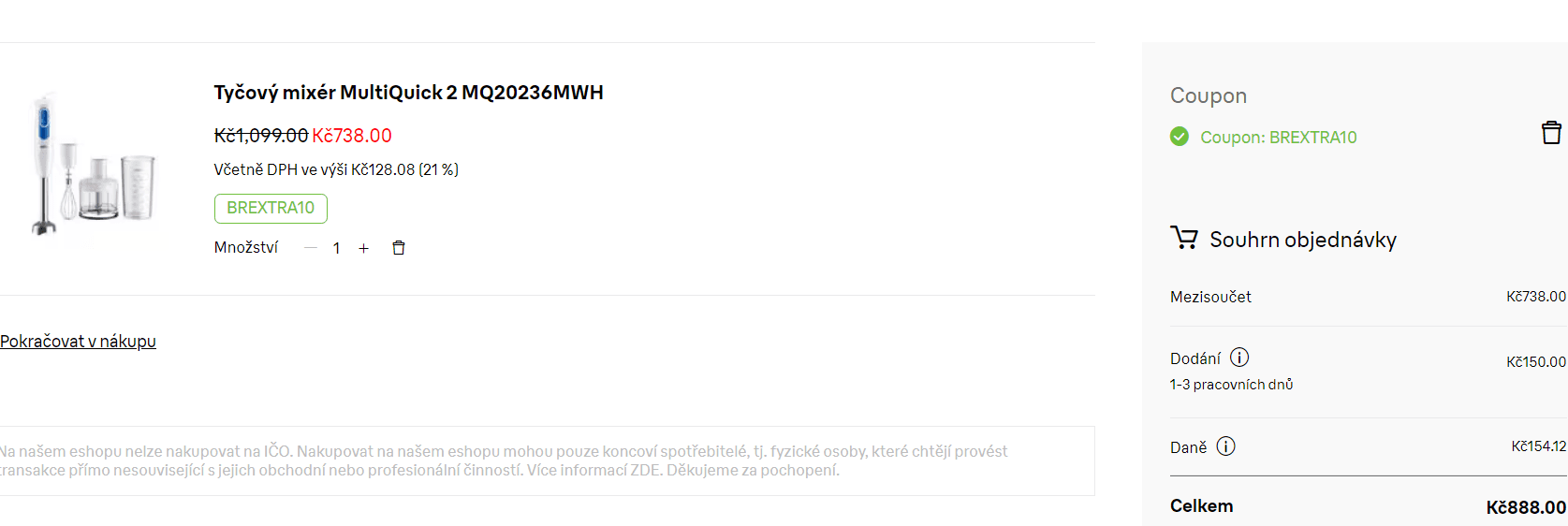This screenshot has height=526, width=1568.
Task: Delete the mixer item using quantity trash icon
Action: click(x=399, y=248)
